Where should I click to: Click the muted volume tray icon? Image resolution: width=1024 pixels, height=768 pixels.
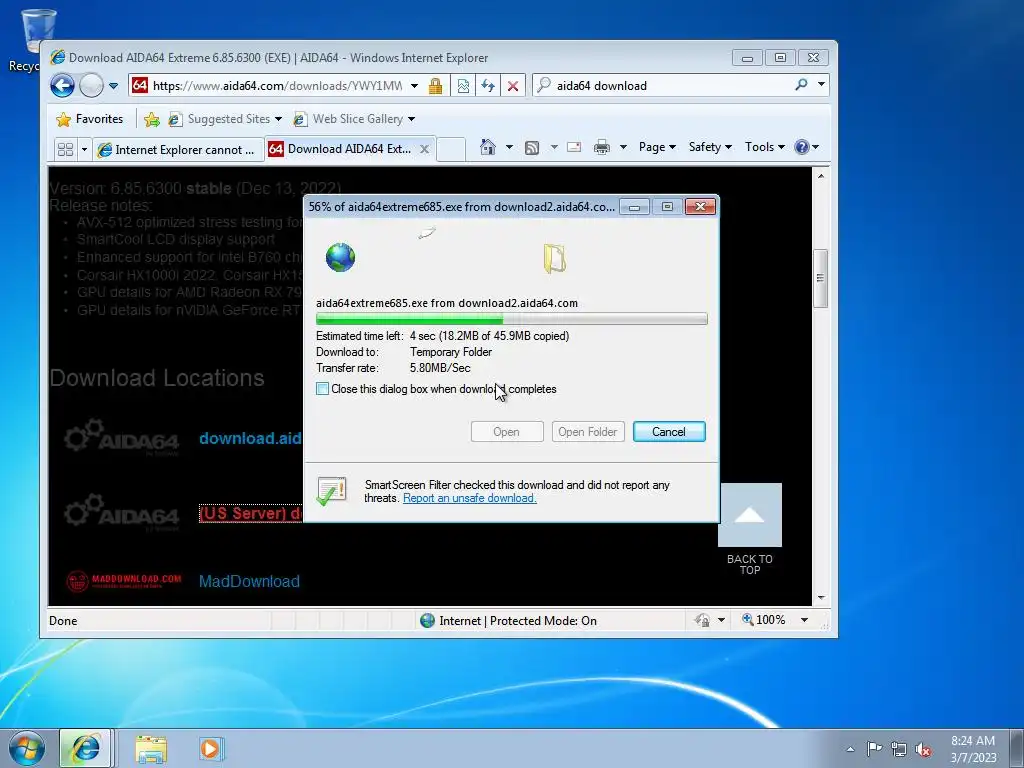pos(923,749)
